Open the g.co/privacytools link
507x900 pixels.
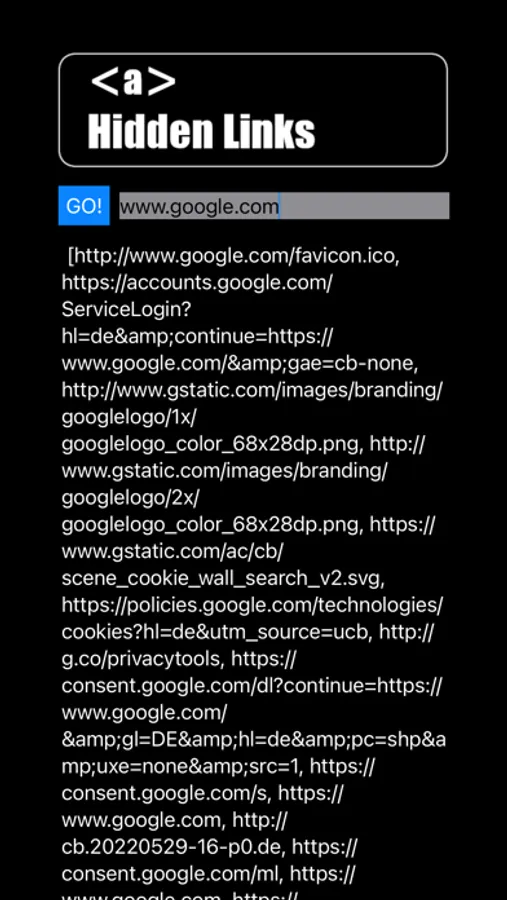(142, 659)
